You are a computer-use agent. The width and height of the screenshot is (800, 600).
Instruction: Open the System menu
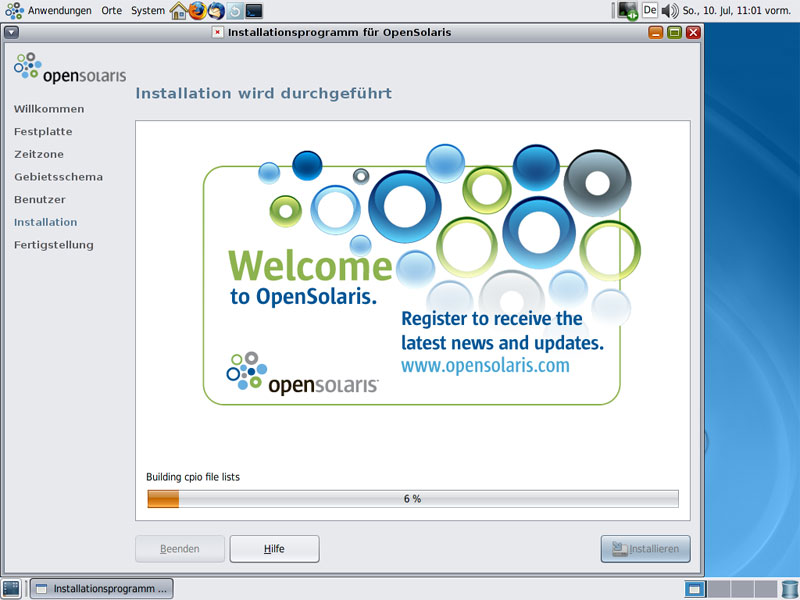pos(148,11)
